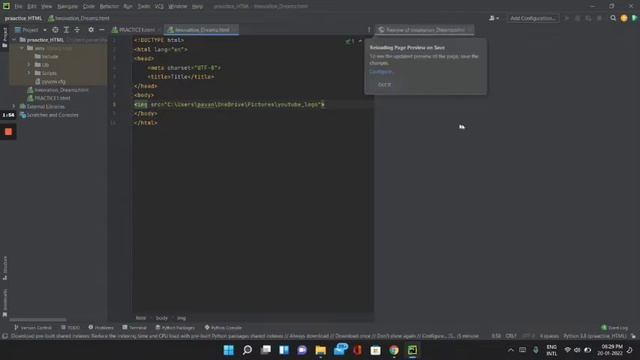
Task: Collapse the praactice_HTML root folder
Action: click(15, 40)
